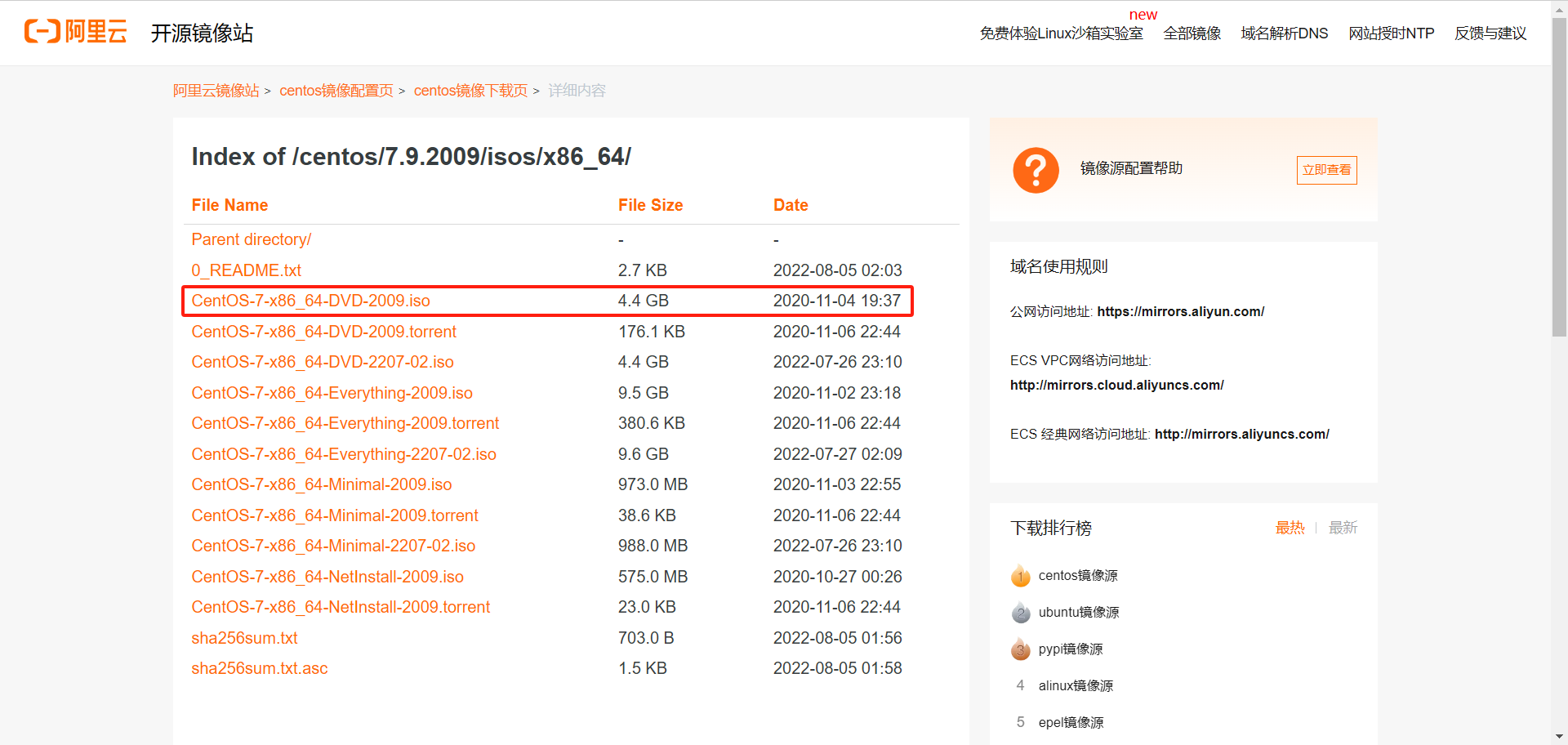Download CentOS-7-x86_64-DVD-2009.torrent
1568x745 pixels.
click(x=323, y=332)
